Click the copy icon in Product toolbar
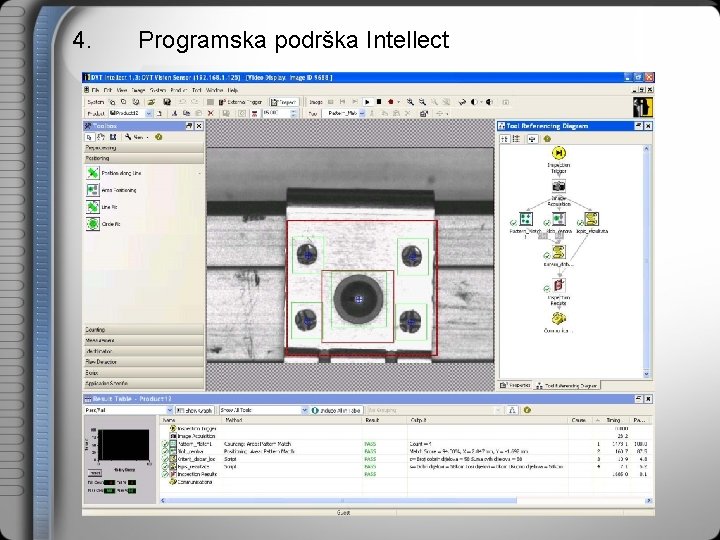 point(186,113)
